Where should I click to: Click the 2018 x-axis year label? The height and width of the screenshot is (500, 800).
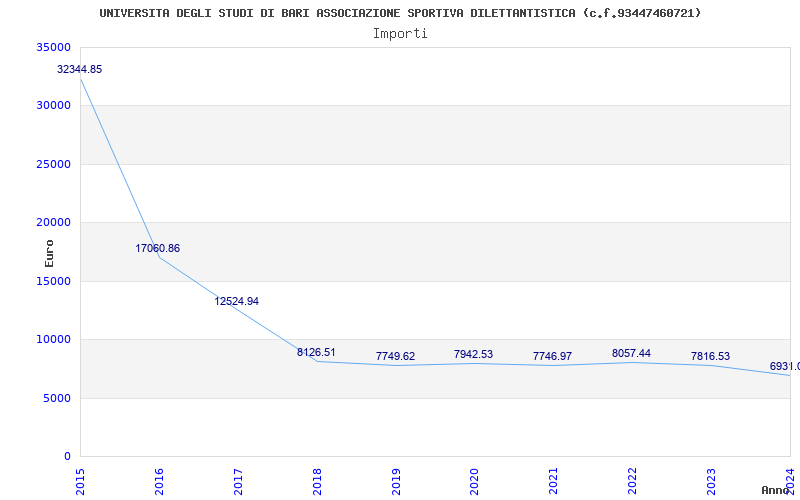(317, 482)
